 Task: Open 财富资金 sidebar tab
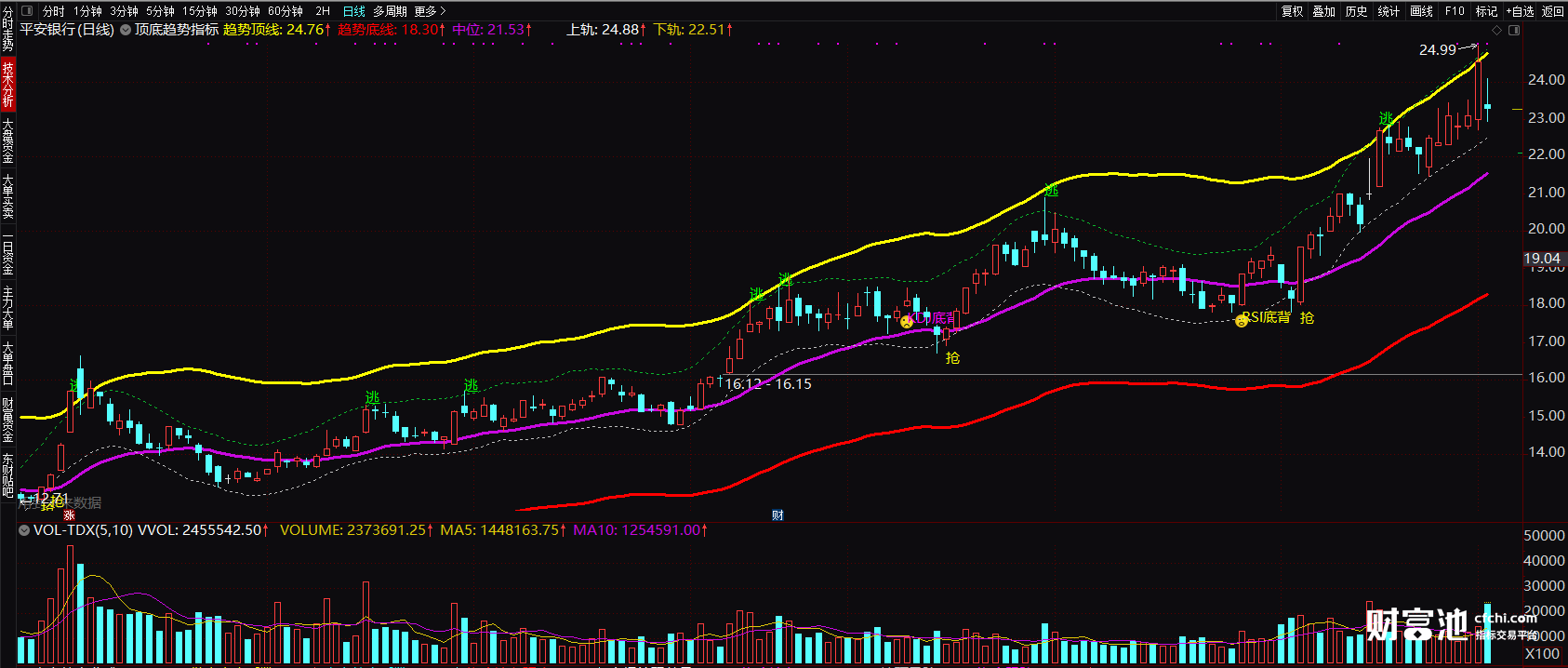[7, 420]
